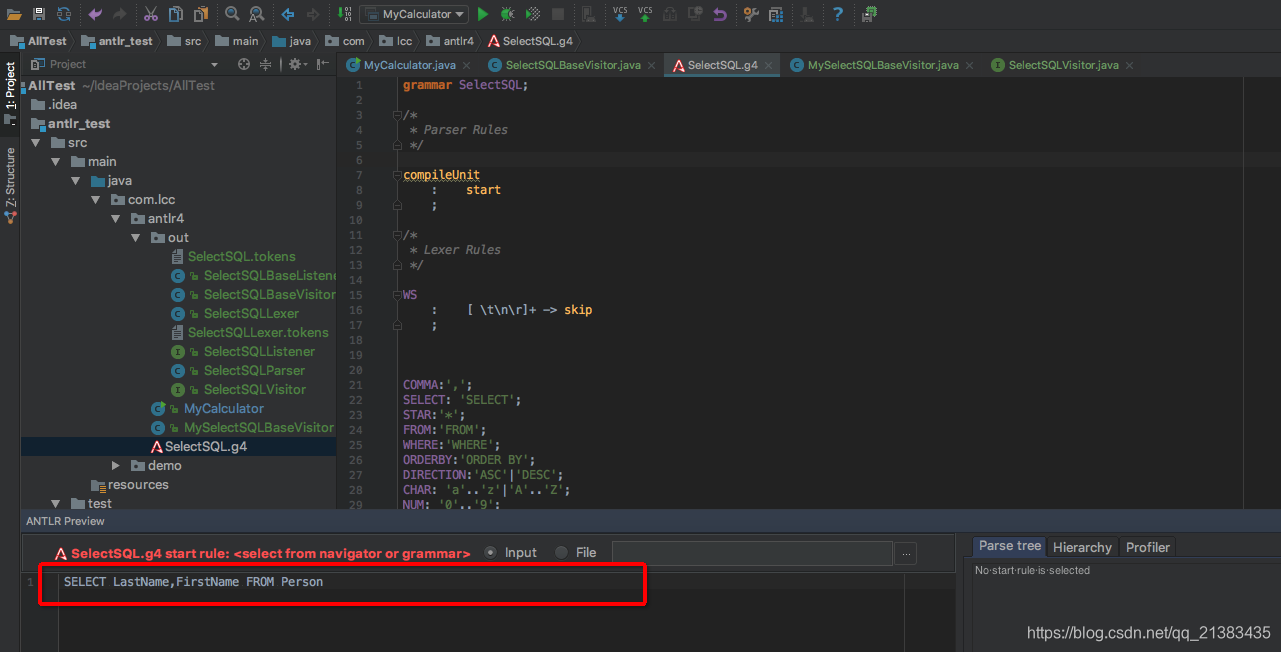Open the Hierarchy tab
The width and height of the screenshot is (1281, 652).
(x=1082, y=547)
